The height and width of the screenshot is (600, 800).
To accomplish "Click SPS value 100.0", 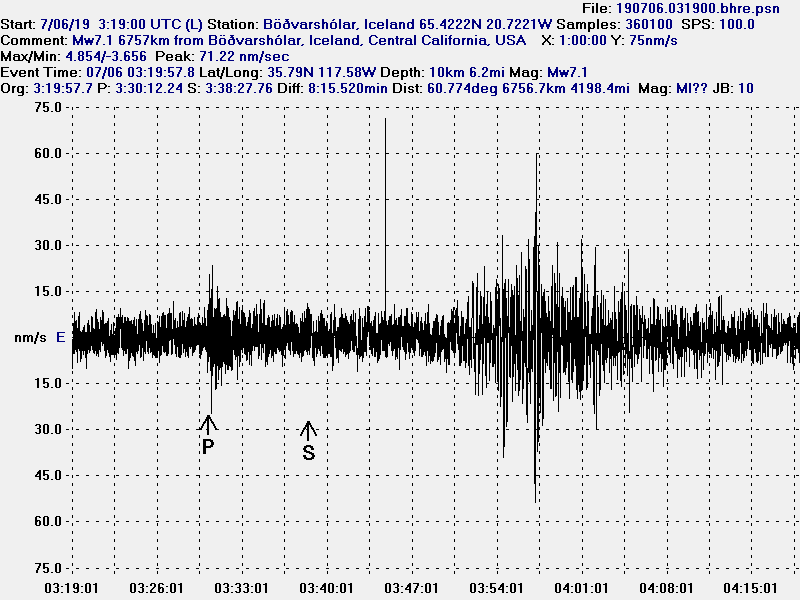I will 737,24.
